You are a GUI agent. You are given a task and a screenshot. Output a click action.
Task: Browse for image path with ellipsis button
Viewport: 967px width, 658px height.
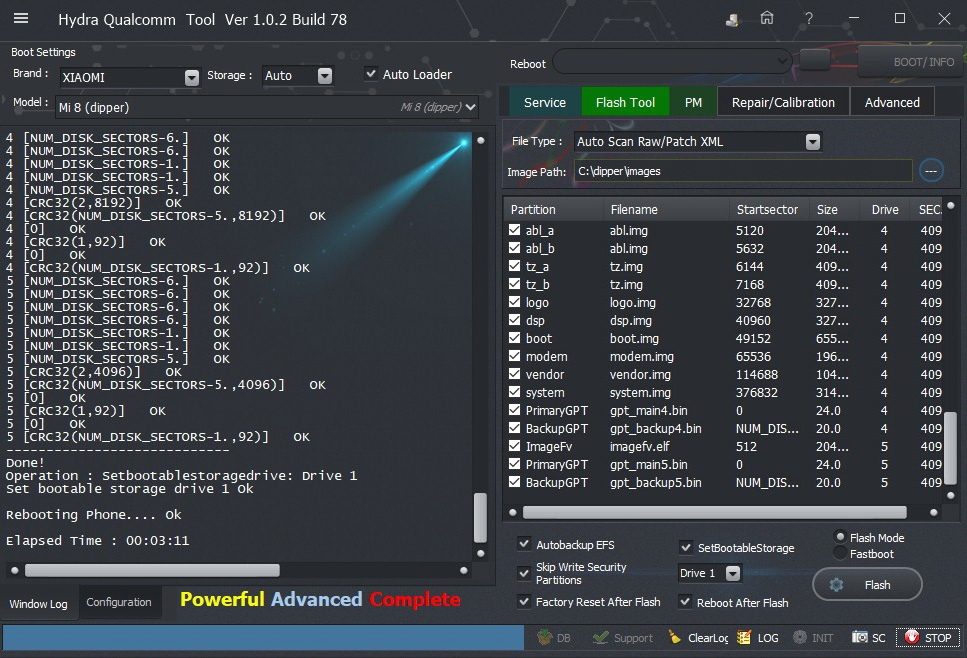coord(931,171)
